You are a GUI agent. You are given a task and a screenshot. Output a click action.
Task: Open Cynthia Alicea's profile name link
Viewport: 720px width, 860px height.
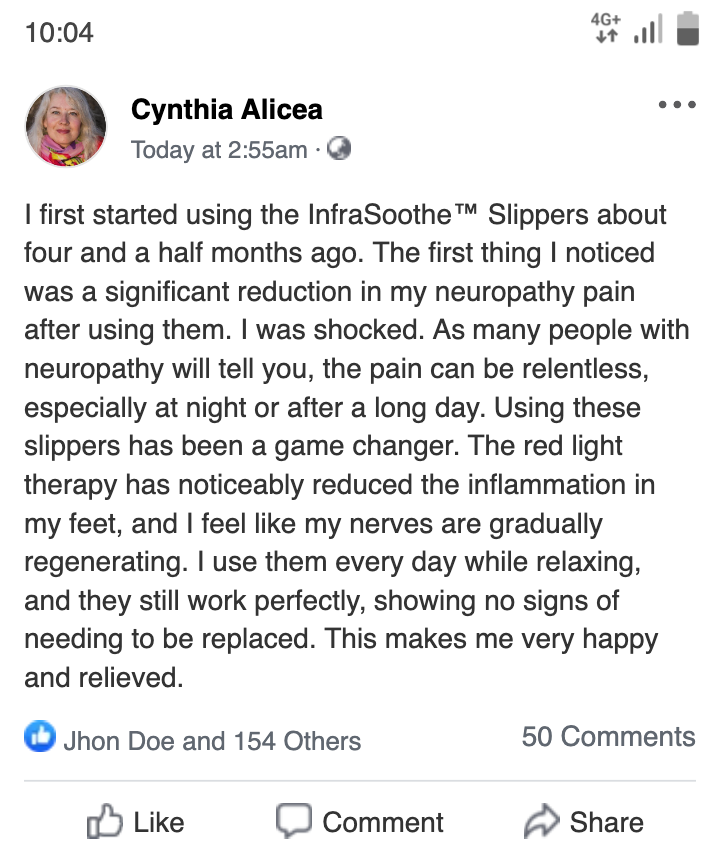pyautogui.click(x=227, y=110)
